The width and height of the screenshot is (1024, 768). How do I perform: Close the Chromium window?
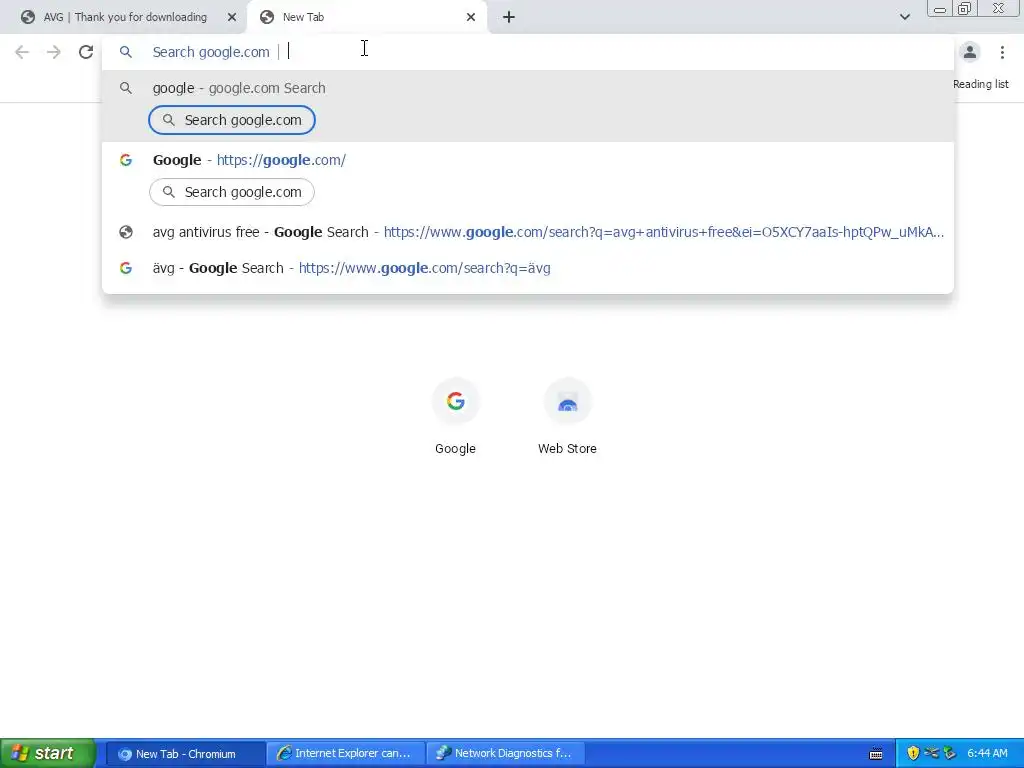point(999,8)
